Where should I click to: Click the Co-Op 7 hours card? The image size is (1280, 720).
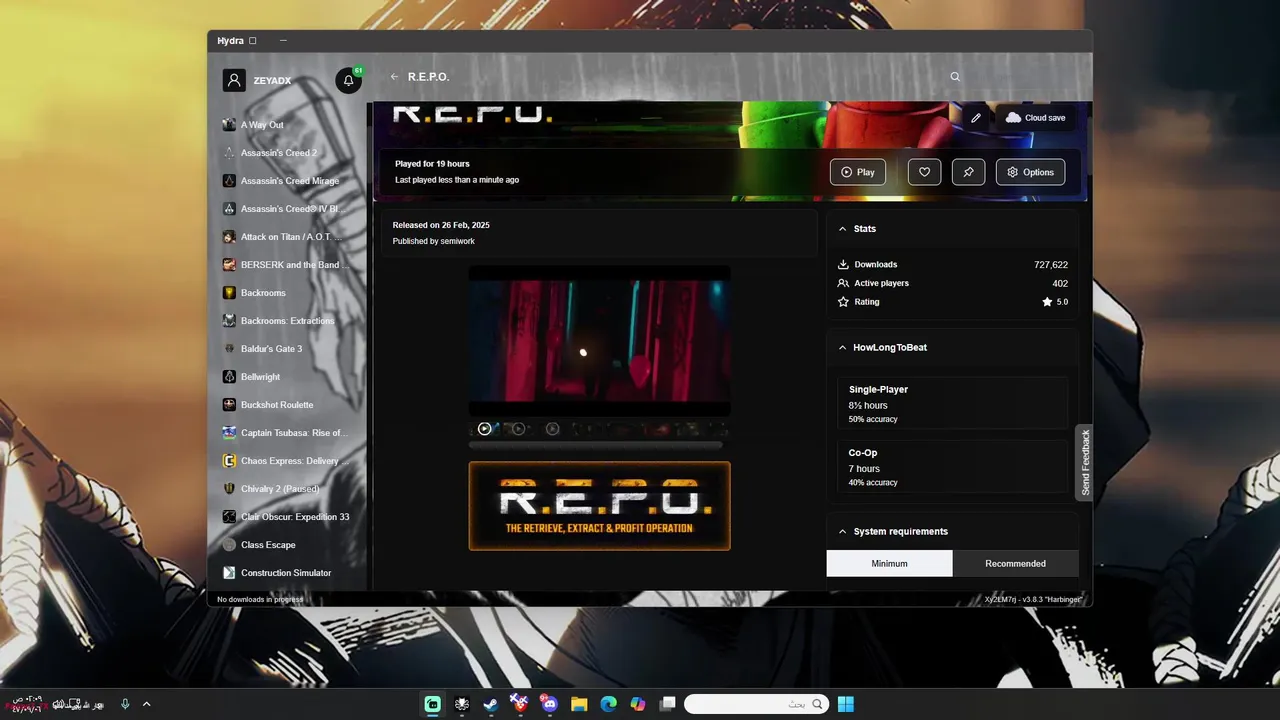952,467
